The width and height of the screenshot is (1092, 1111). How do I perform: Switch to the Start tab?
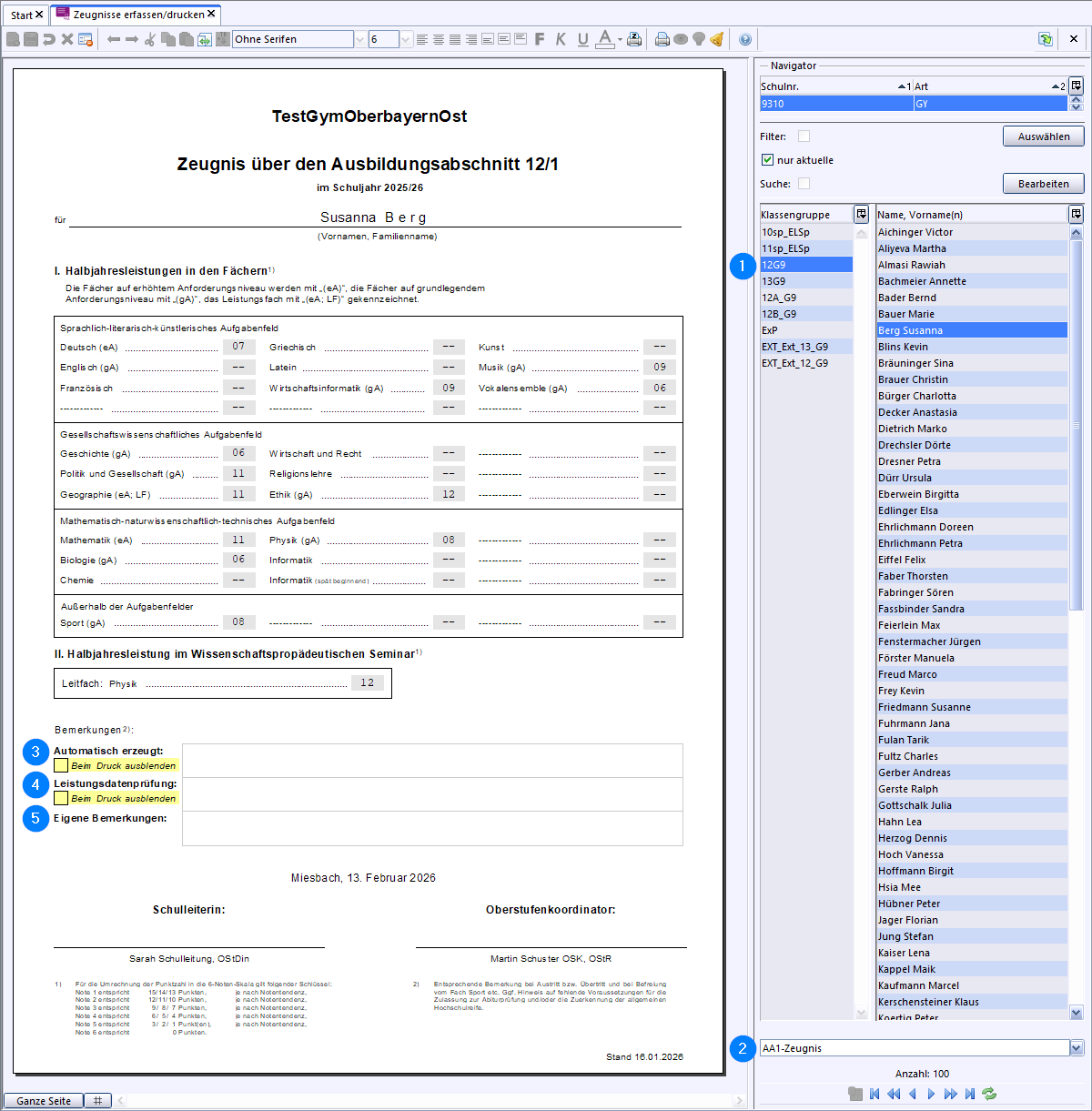(x=22, y=15)
